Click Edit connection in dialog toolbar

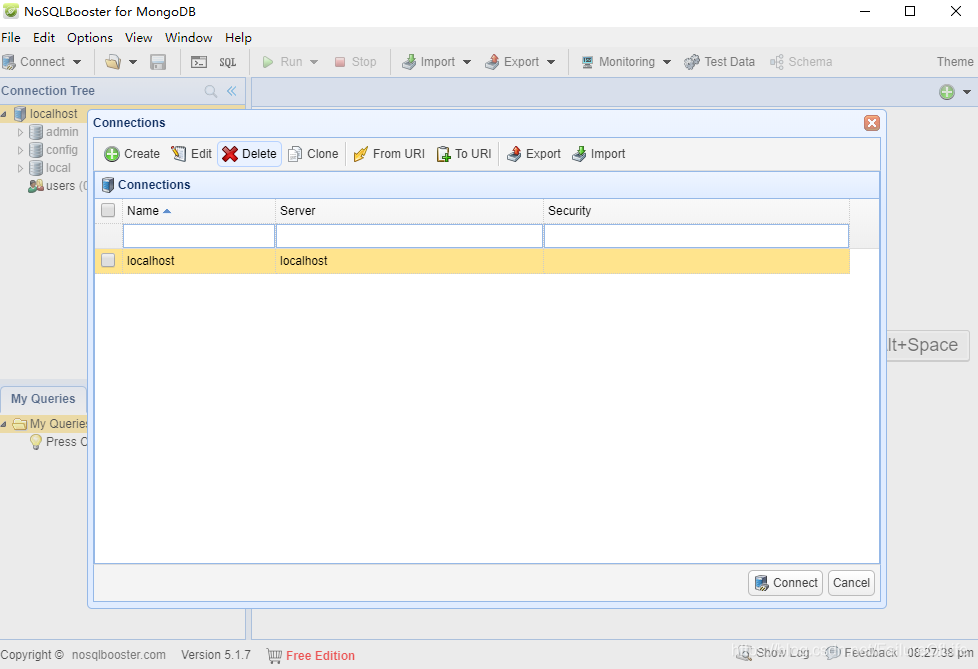coord(191,154)
